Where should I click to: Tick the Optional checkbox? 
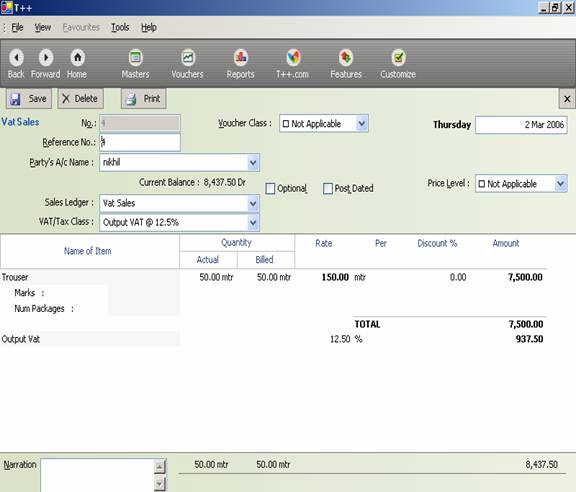tap(270, 188)
